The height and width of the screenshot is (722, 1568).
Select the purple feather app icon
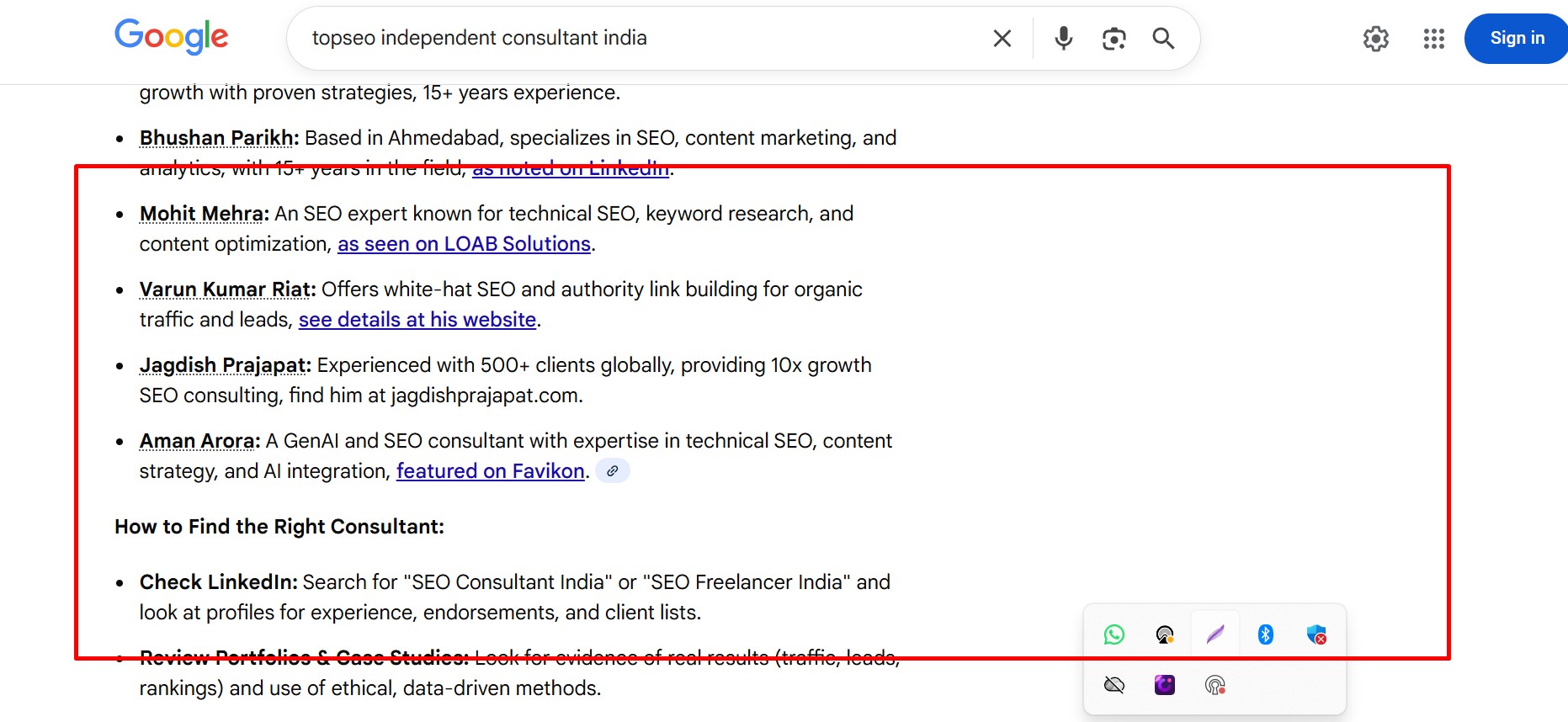tap(1215, 634)
